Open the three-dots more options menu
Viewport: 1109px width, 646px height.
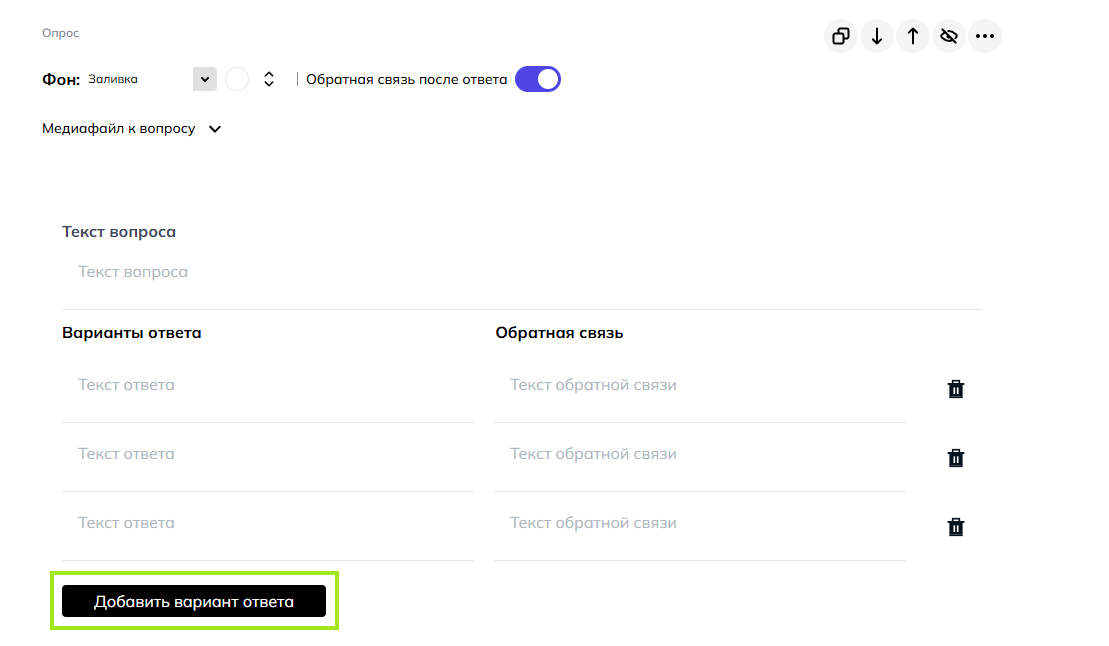pos(985,36)
